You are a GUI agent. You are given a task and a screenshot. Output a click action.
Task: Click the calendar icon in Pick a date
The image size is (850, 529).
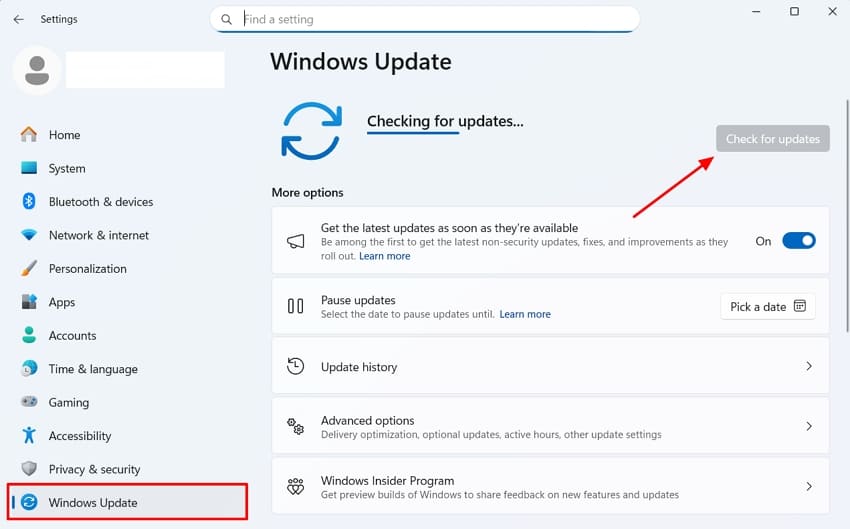(800, 306)
